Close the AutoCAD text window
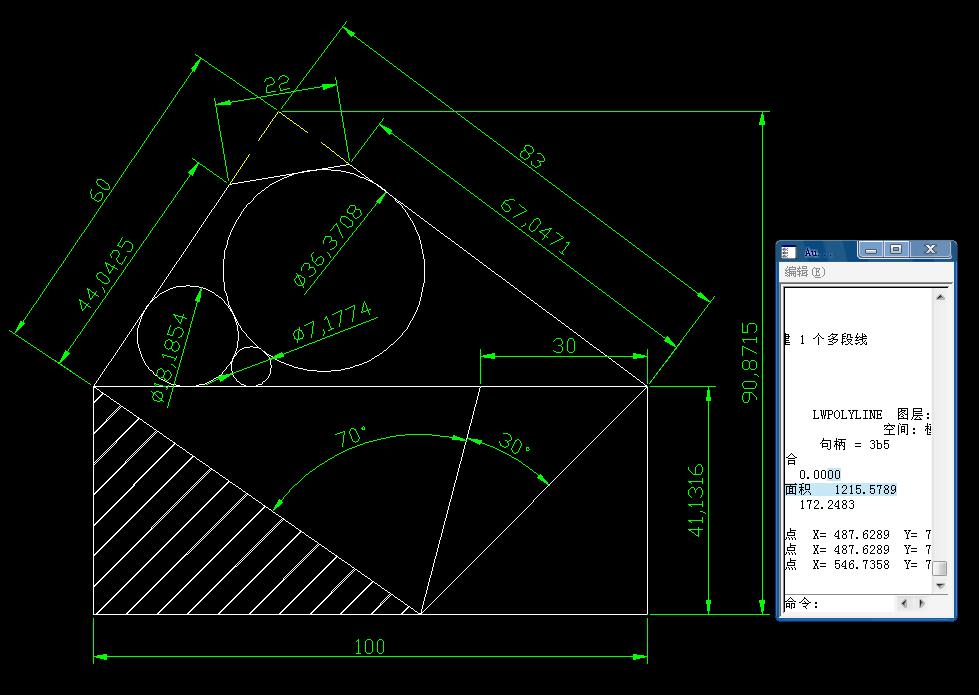The image size is (979, 695). point(930,250)
